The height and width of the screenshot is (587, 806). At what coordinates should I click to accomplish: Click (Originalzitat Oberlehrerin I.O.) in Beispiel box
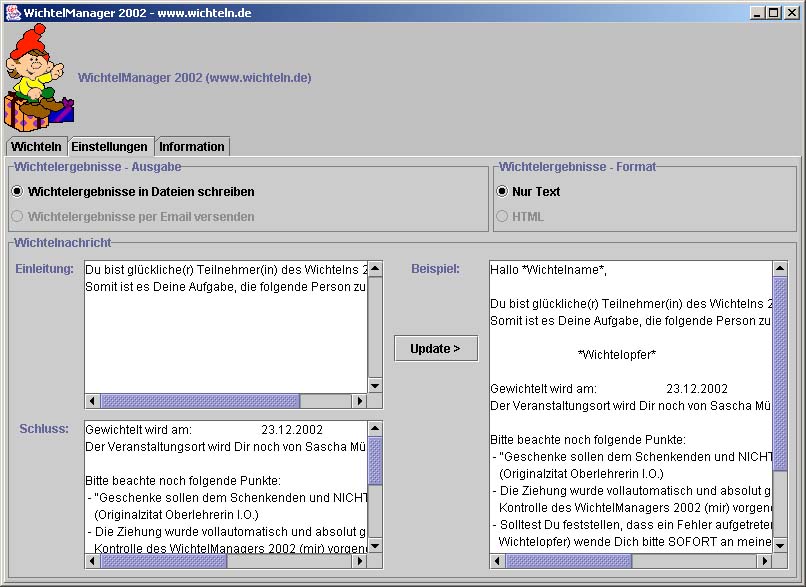click(x=581, y=473)
